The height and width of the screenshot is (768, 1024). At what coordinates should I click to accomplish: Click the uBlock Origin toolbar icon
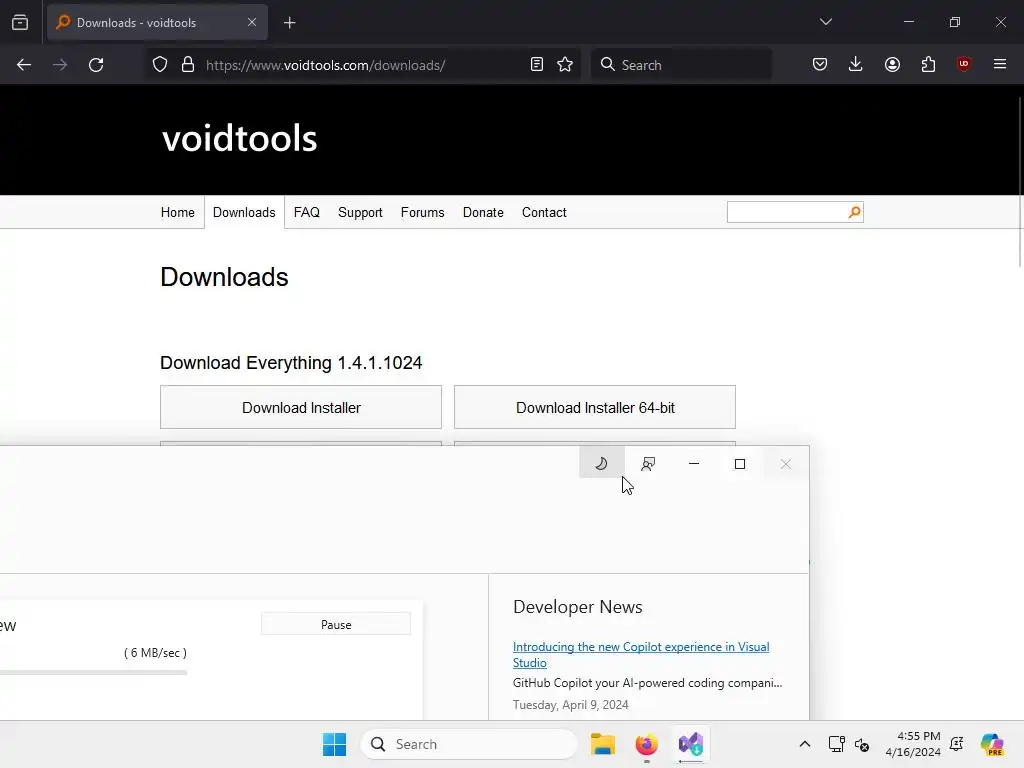[963, 65]
